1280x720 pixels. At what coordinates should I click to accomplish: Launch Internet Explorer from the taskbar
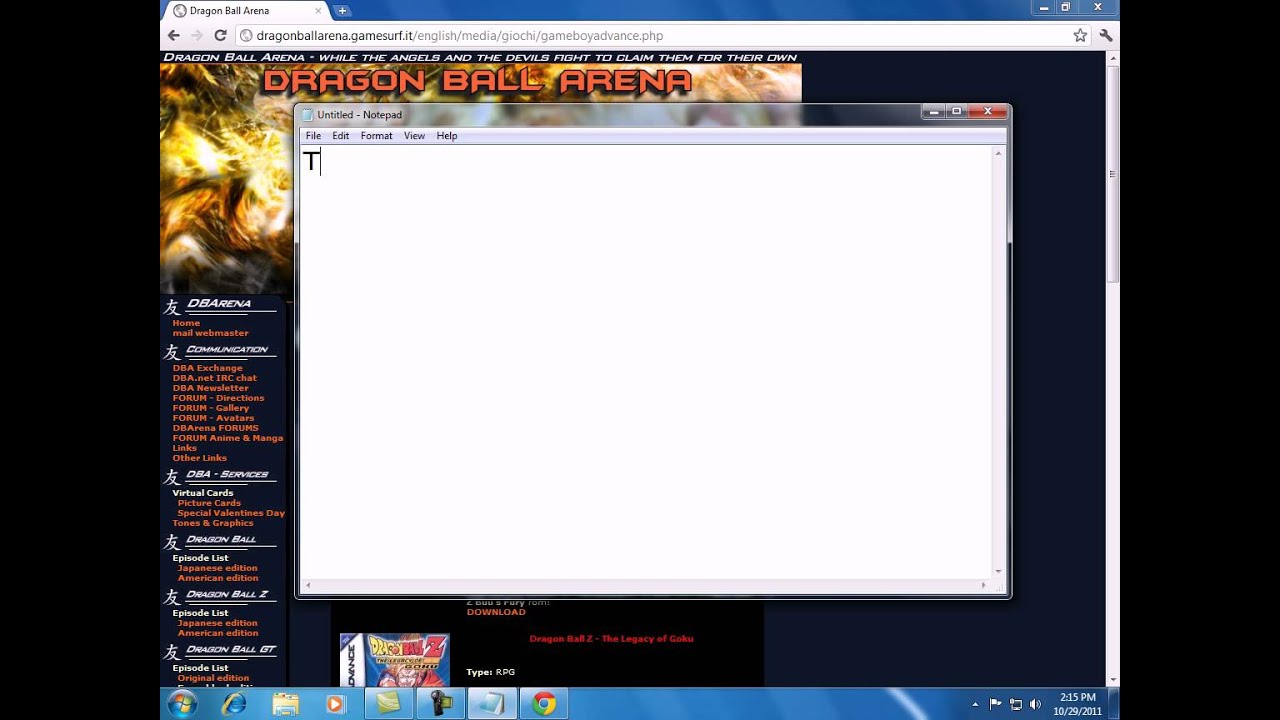tap(234, 704)
